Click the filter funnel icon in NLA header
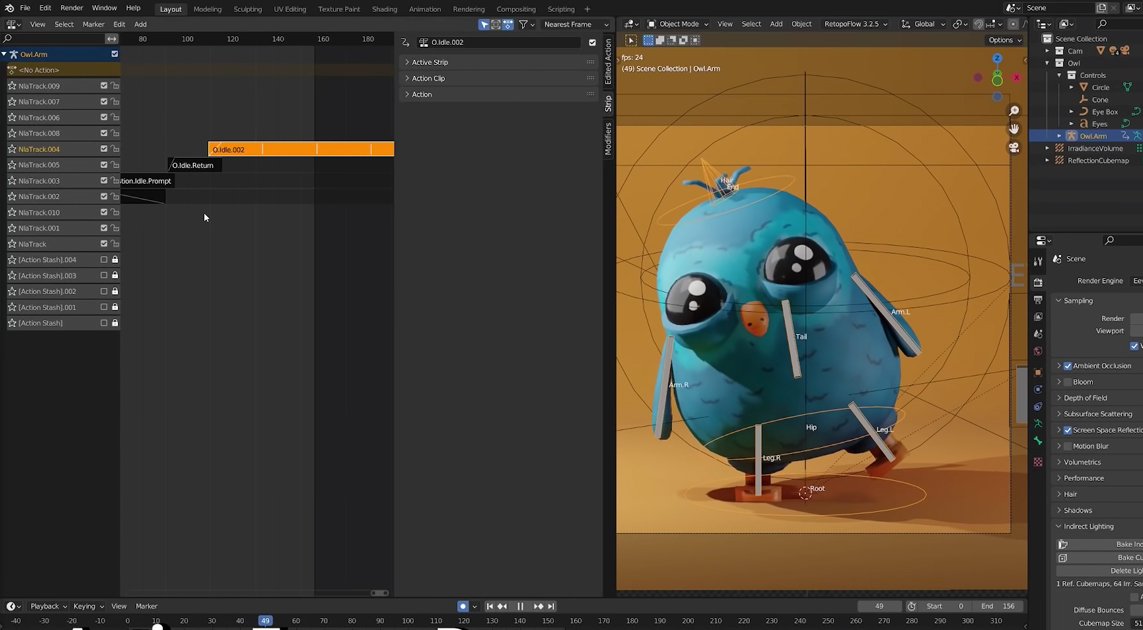 tap(523, 24)
